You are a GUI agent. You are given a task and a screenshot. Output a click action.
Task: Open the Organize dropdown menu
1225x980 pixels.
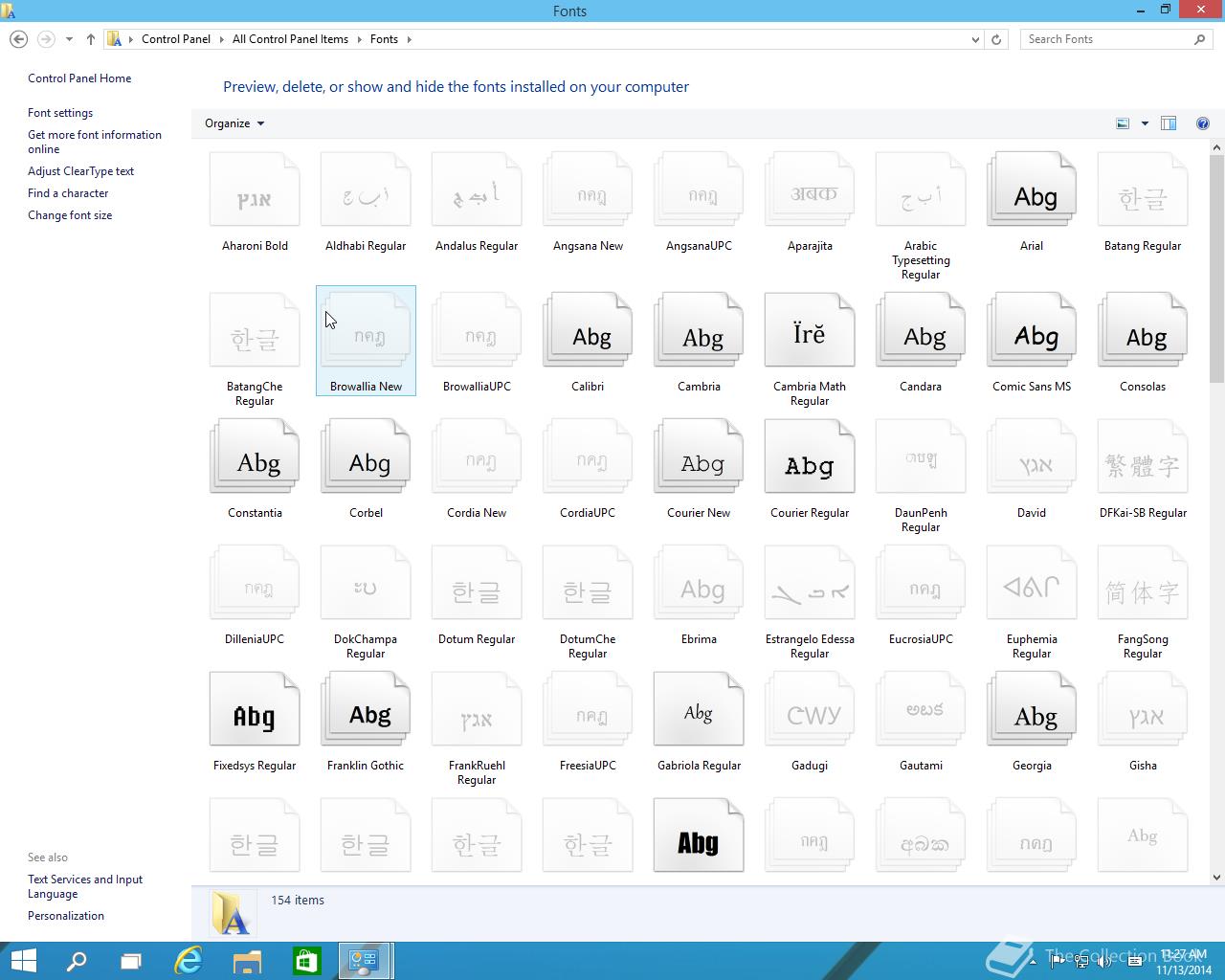tap(234, 123)
